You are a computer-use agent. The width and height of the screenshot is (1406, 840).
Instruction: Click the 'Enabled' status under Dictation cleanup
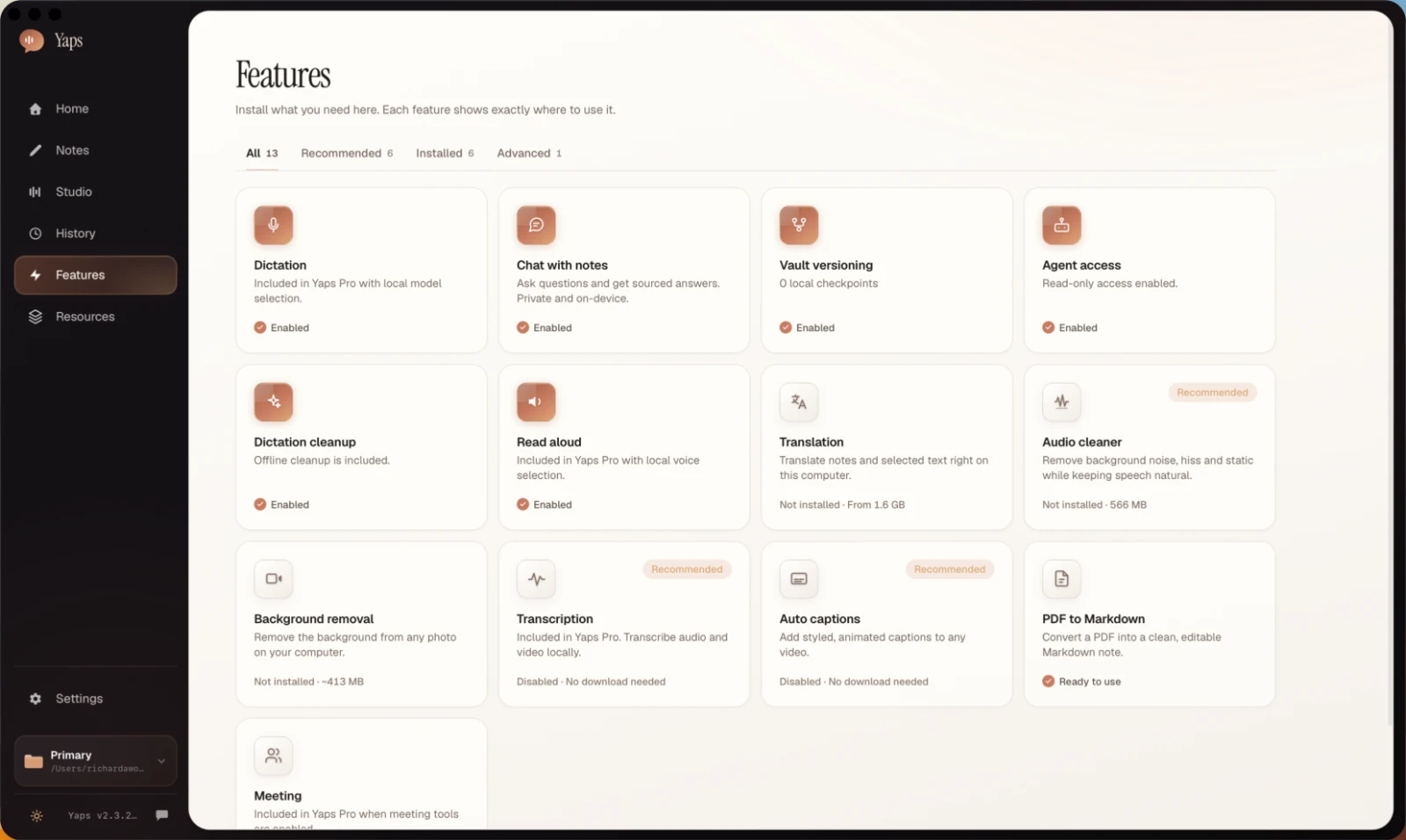tap(282, 504)
